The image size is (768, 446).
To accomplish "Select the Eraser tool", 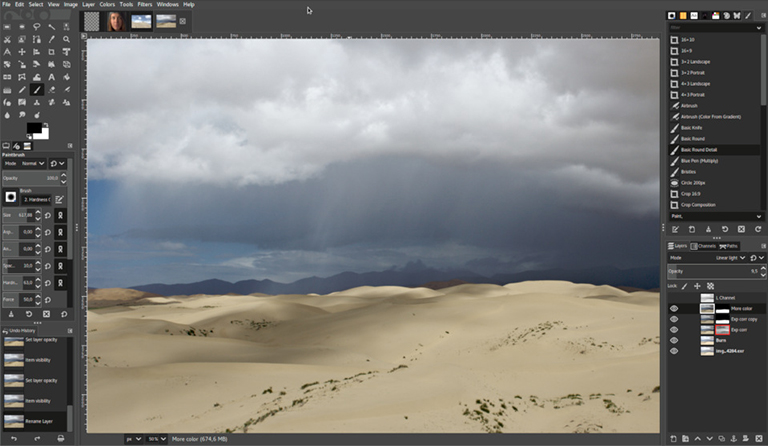I will (51, 90).
